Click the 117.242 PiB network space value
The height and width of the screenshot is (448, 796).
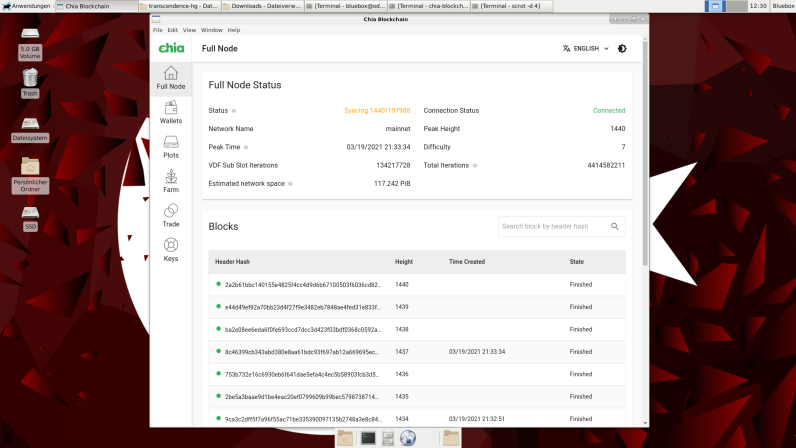point(392,184)
